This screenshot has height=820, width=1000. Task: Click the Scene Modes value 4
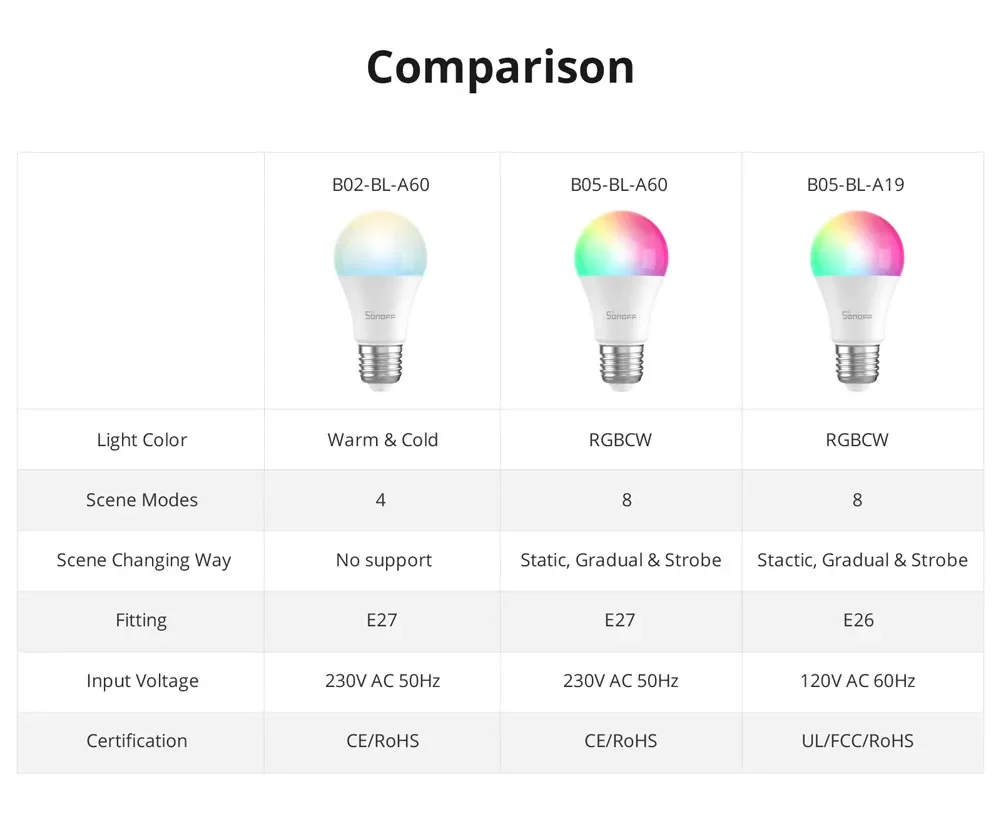381,500
